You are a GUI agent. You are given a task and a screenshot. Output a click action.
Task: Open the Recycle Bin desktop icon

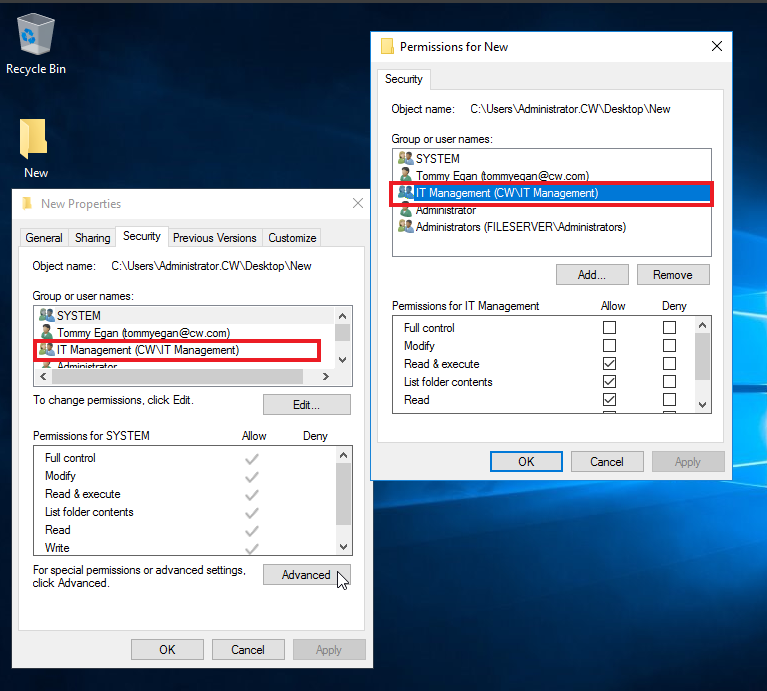click(x=36, y=34)
